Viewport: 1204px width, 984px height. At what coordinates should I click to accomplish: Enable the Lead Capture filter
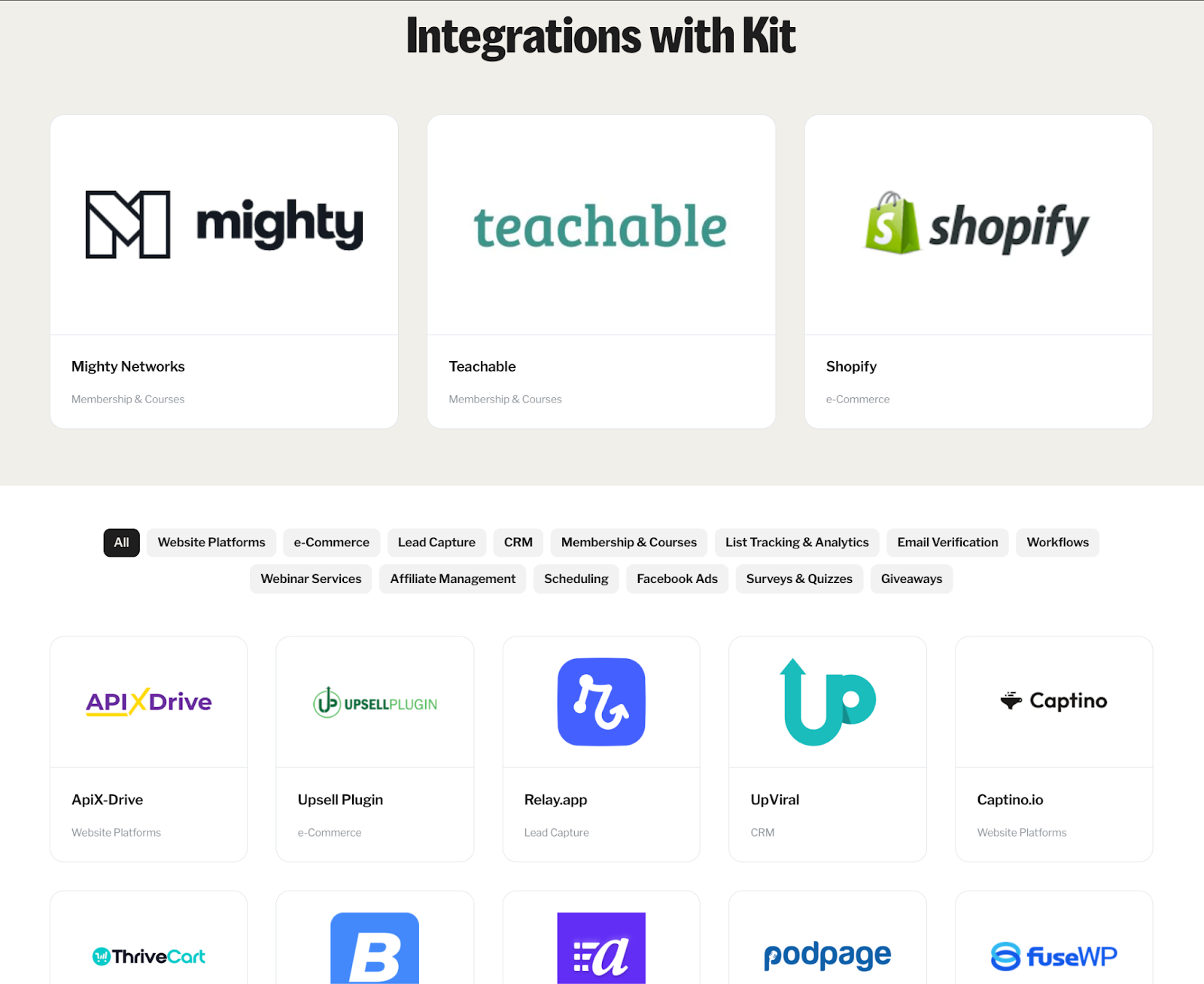(x=436, y=542)
